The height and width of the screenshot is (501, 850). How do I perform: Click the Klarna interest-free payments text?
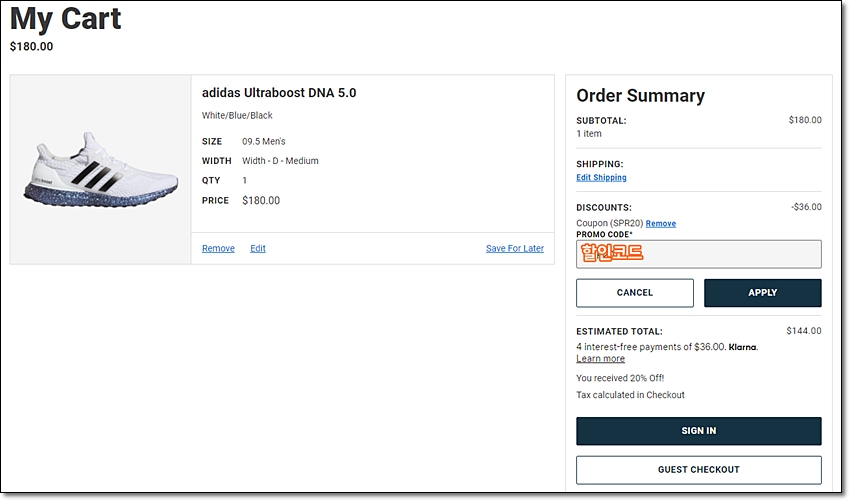pyautogui.click(x=667, y=347)
